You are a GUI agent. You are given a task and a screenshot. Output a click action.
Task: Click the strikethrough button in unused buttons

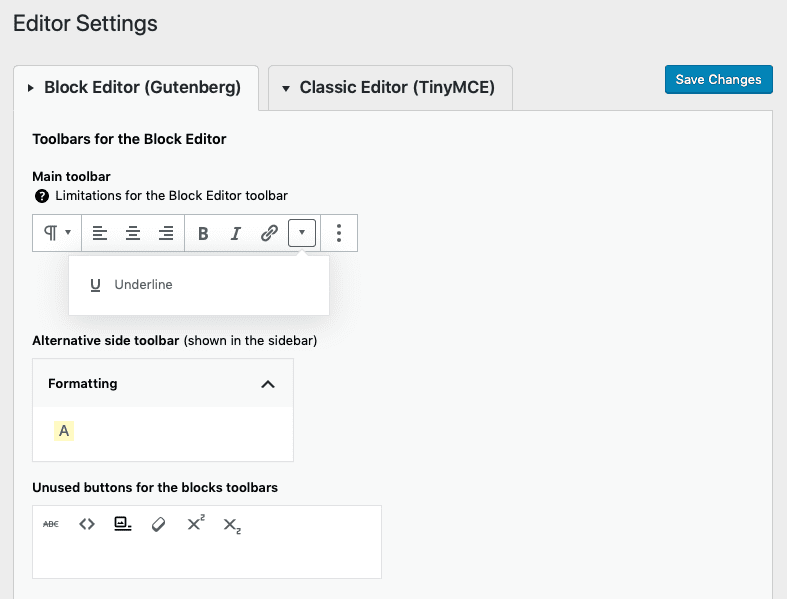[50, 524]
